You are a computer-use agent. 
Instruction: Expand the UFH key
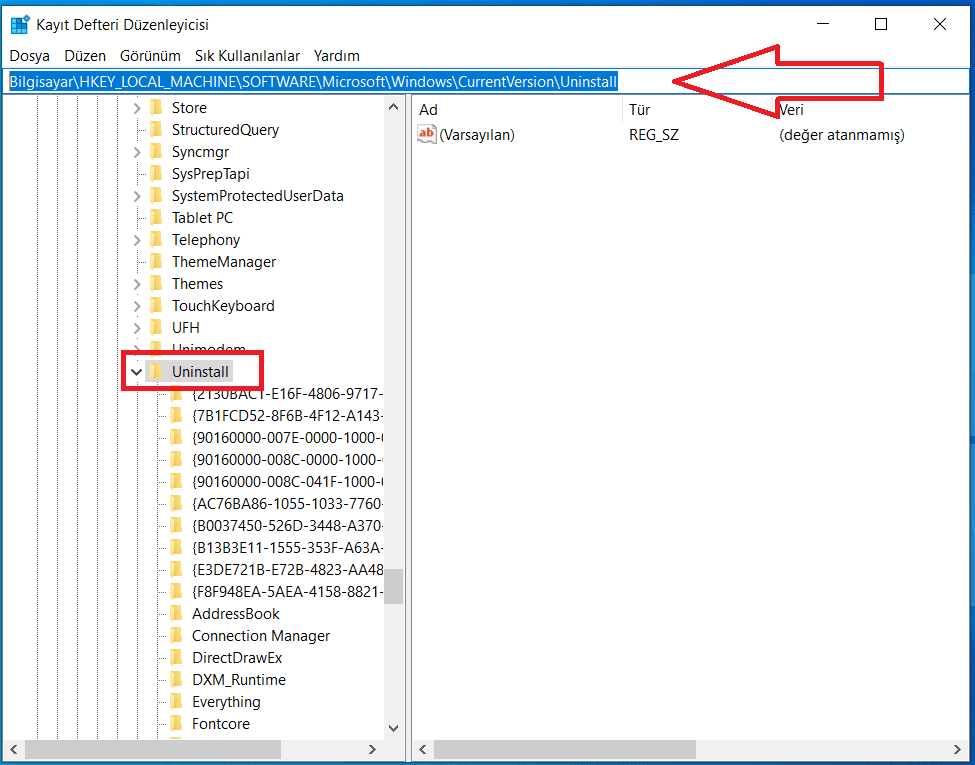pyautogui.click(x=137, y=328)
